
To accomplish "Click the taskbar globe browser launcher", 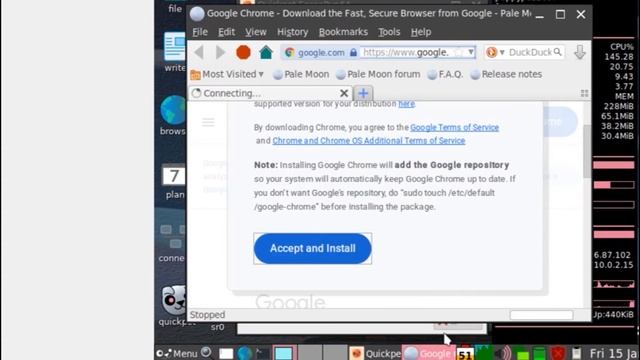I will click(x=244, y=353).
